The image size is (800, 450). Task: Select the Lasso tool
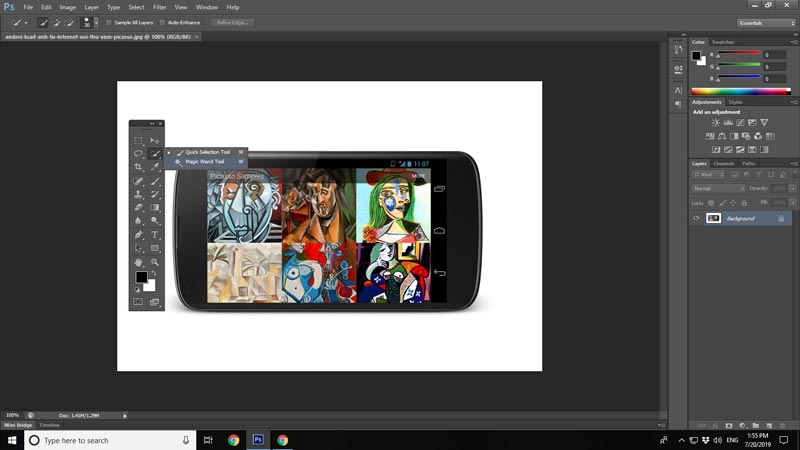(138, 154)
